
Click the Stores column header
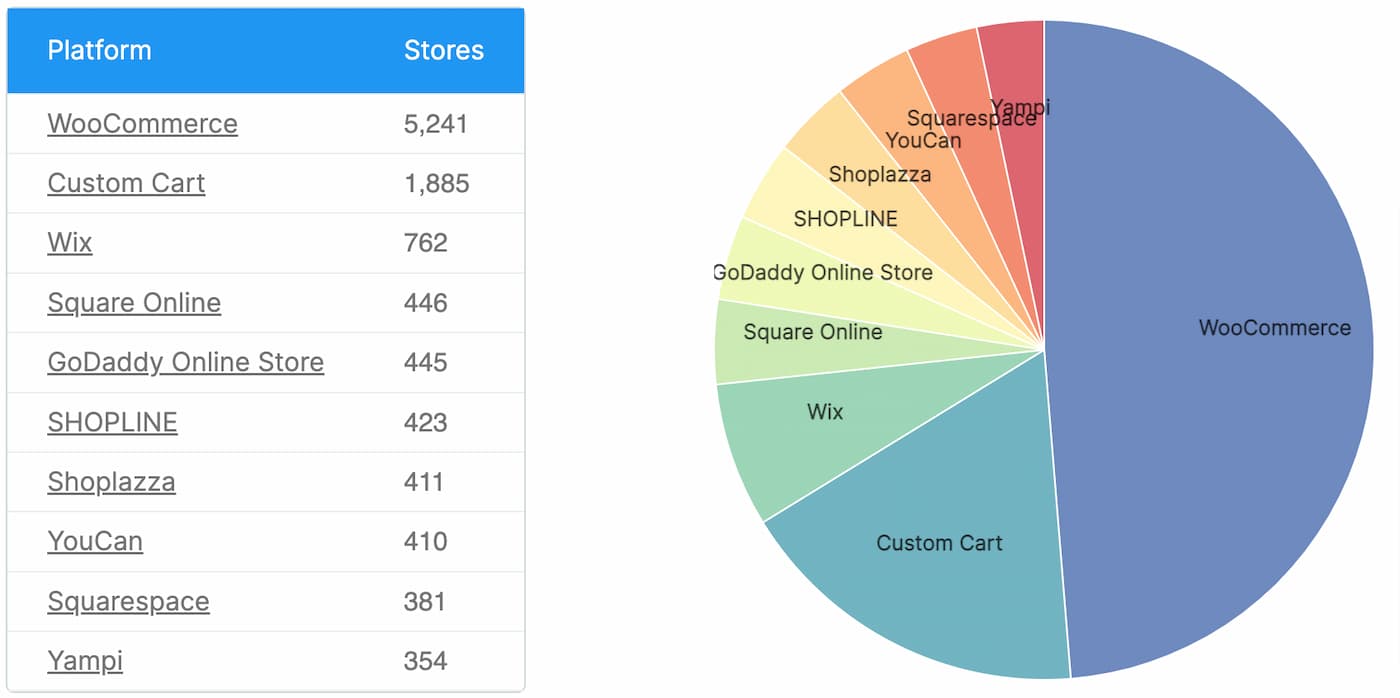click(444, 50)
